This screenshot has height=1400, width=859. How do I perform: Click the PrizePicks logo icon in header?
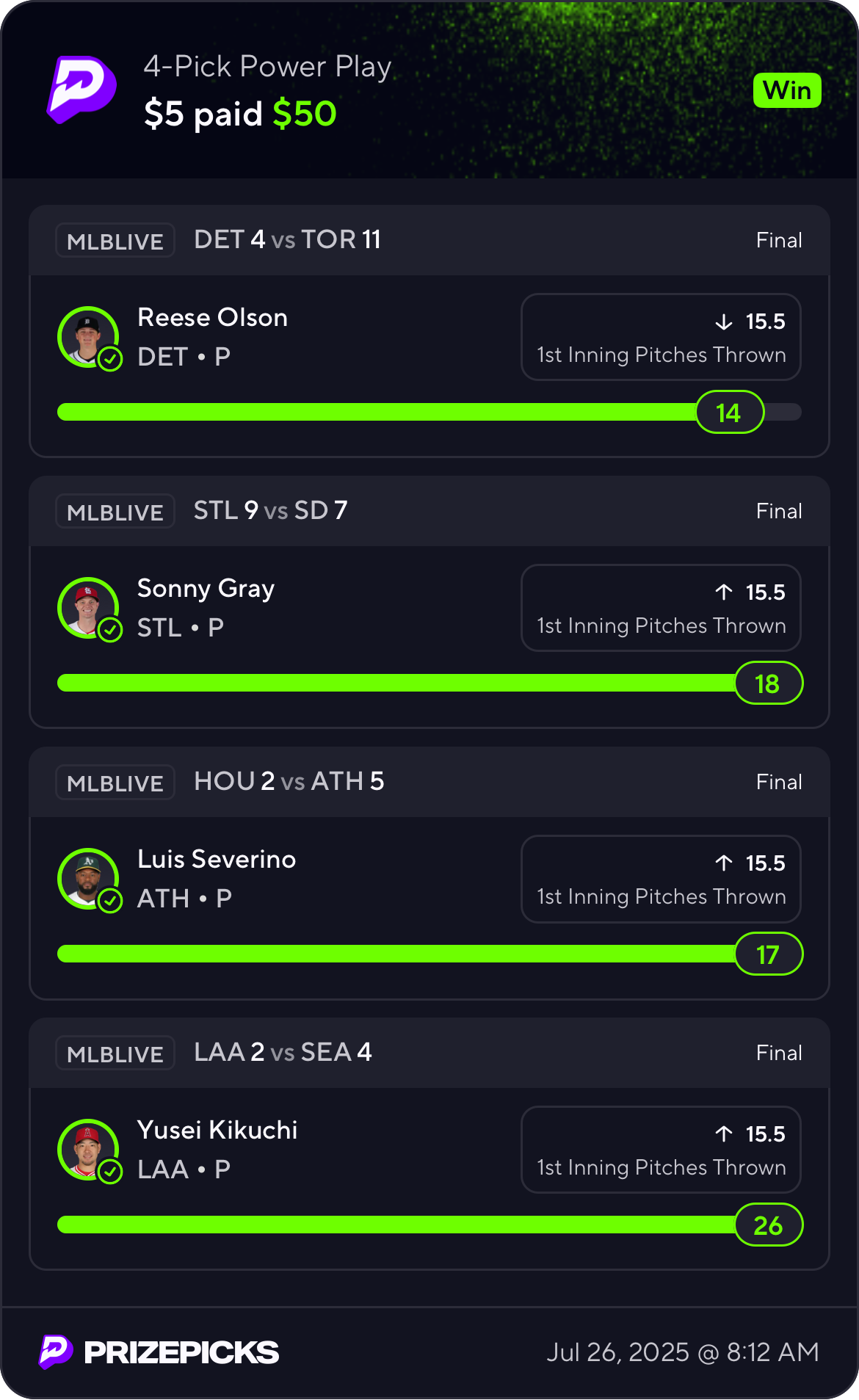point(81,89)
